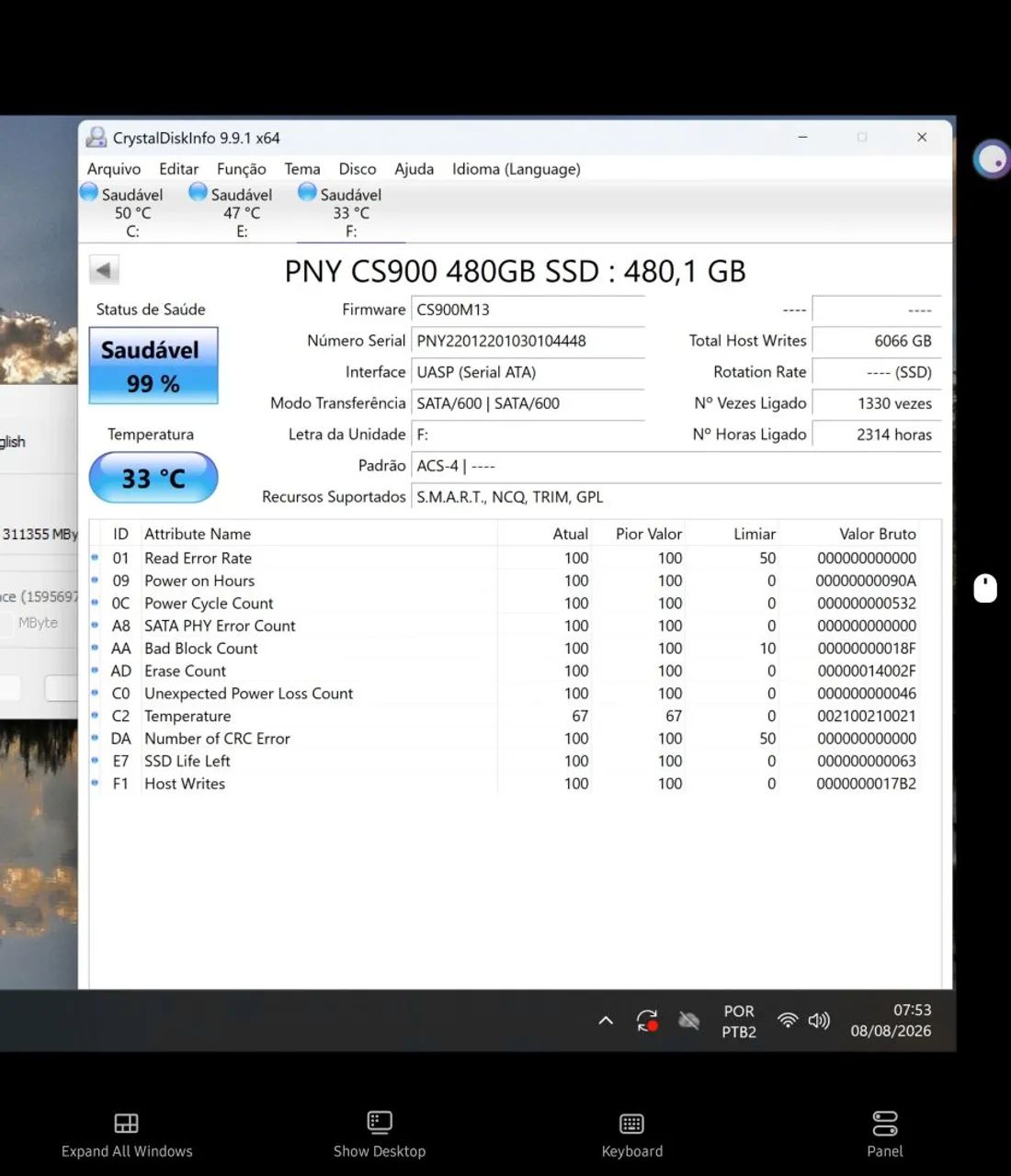Click status dot for Read Error Rate
The width and height of the screenshot is (1011, 1176).
(x=95, y=557)
